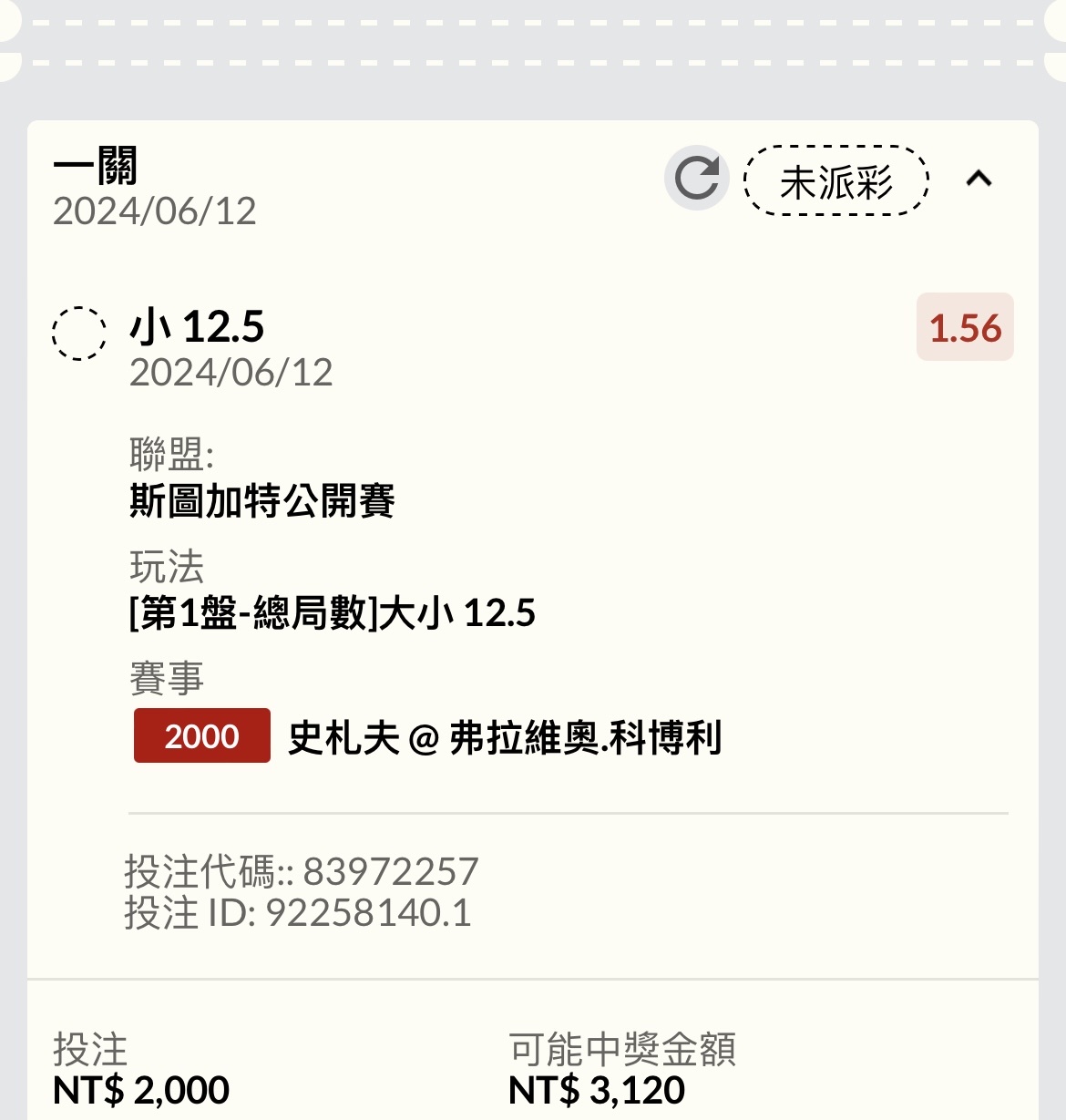Click the 投注 ID 92258140.1 line

point(298,912)
